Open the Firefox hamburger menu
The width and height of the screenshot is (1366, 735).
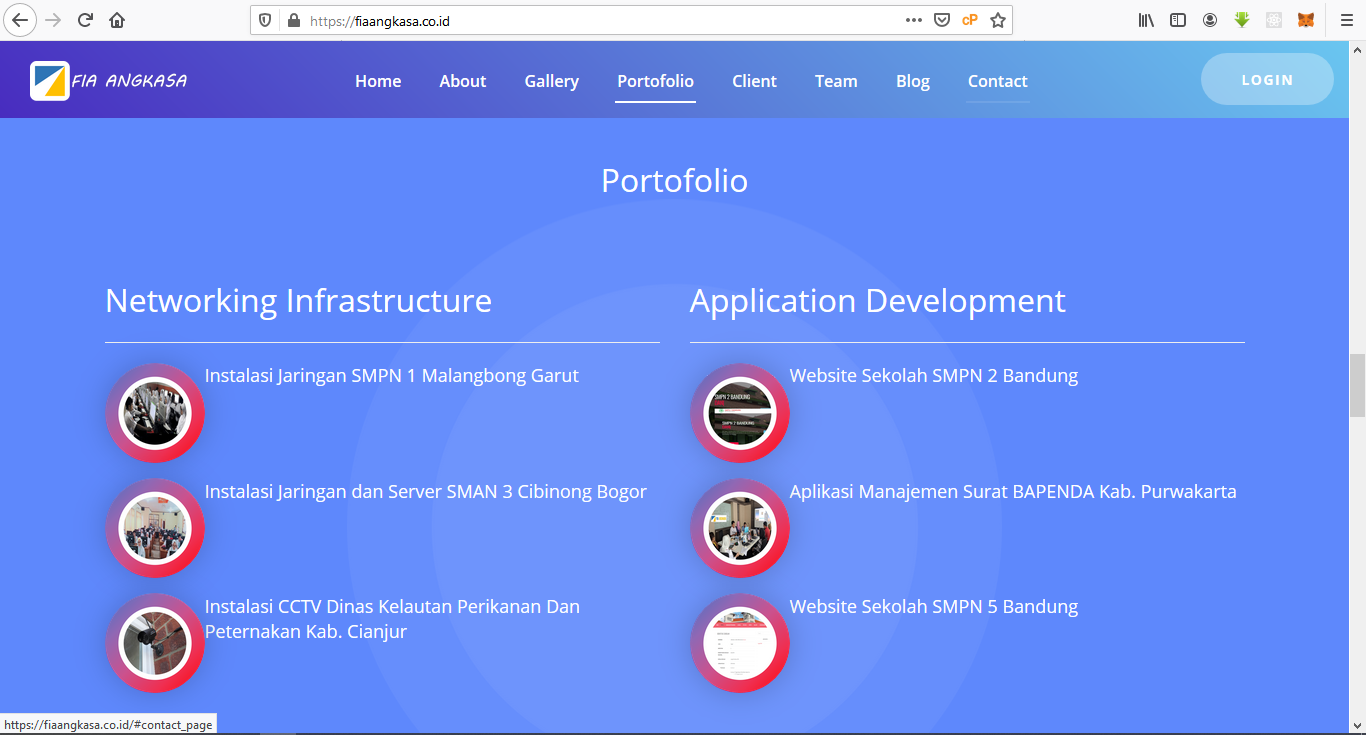[x=1346, y=20]
